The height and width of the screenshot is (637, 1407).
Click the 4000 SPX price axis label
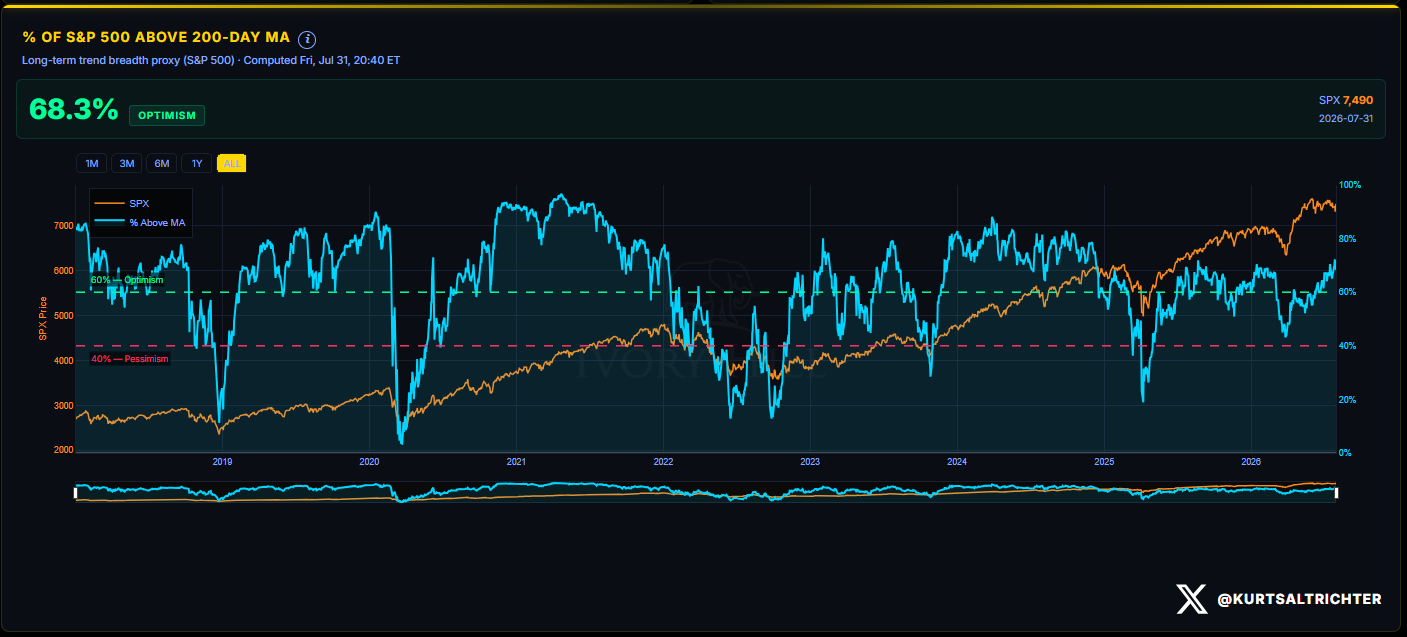pos(63,361)
